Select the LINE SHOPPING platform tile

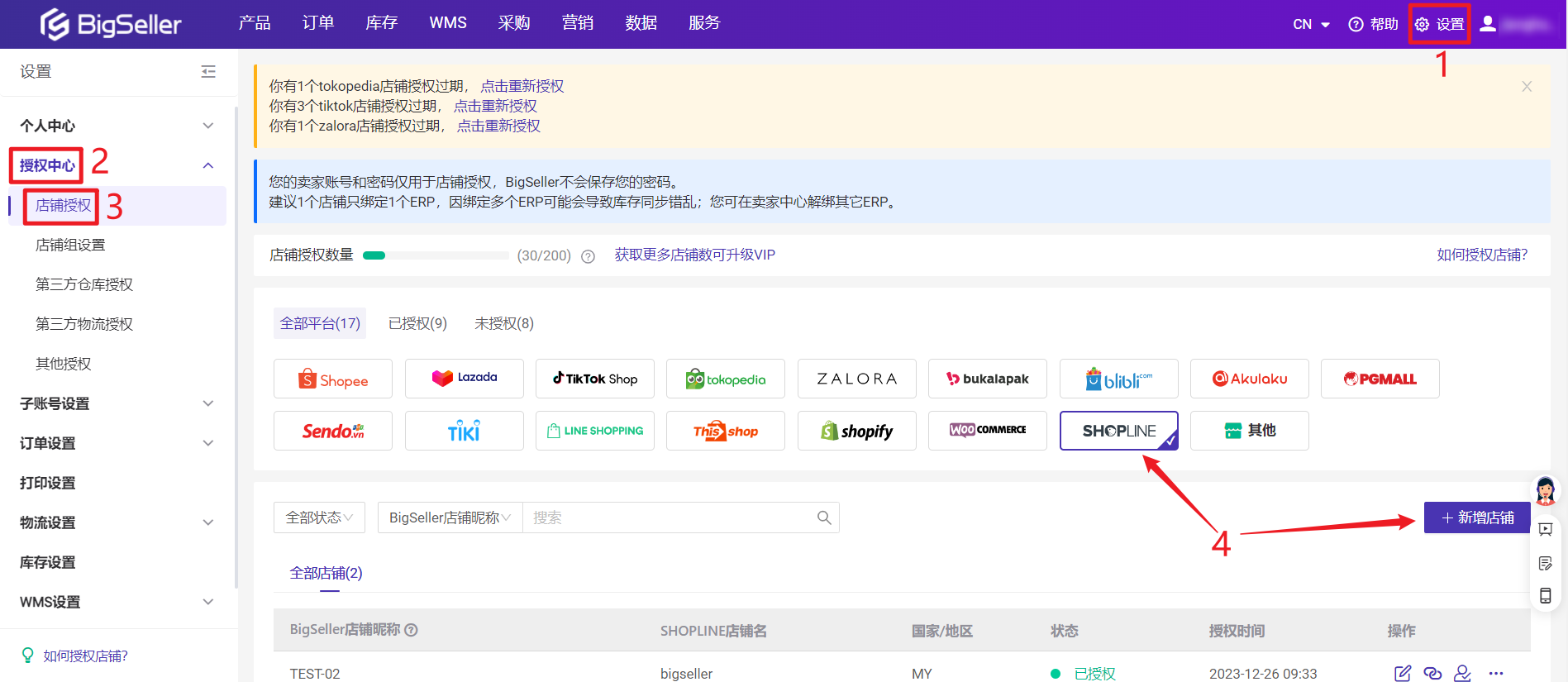tap(595, 431)
